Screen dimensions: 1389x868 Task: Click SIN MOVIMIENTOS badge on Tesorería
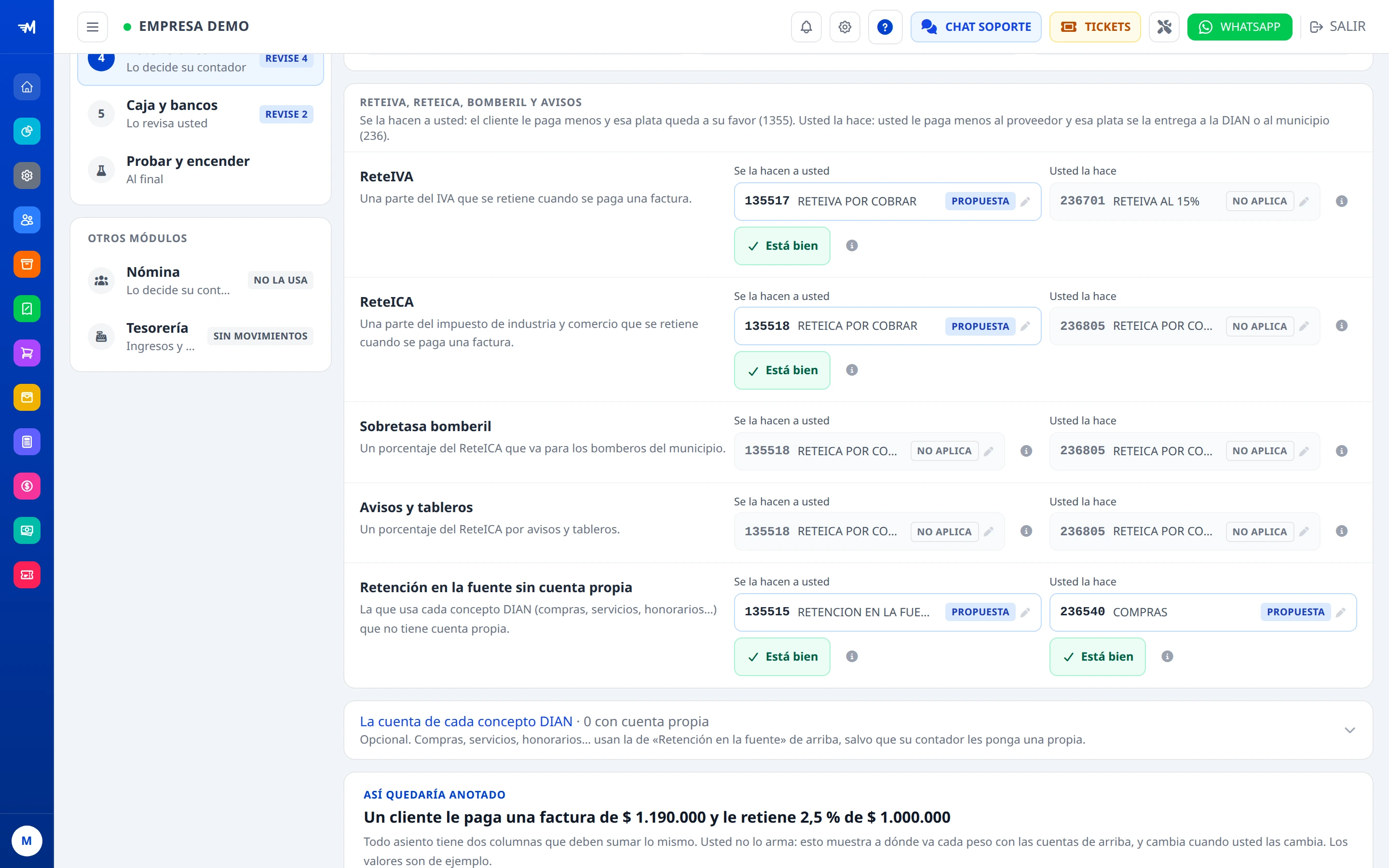(260, 337)
